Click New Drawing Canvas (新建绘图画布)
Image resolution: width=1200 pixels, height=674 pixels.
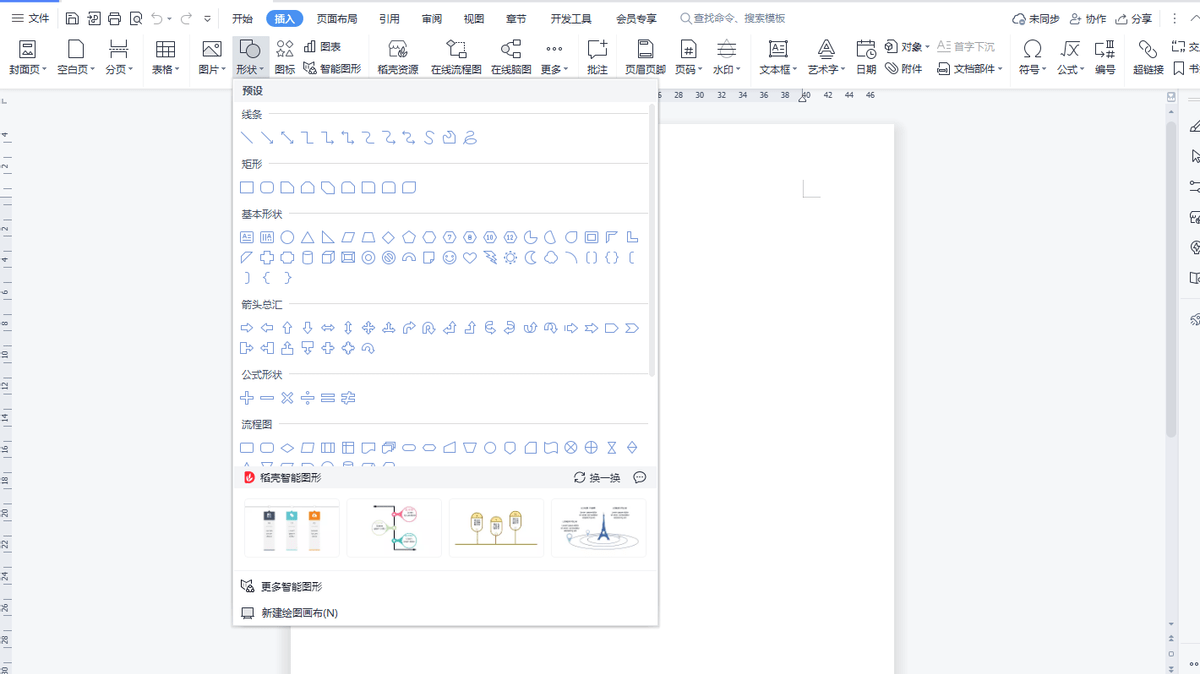click(x=299, y=613)
